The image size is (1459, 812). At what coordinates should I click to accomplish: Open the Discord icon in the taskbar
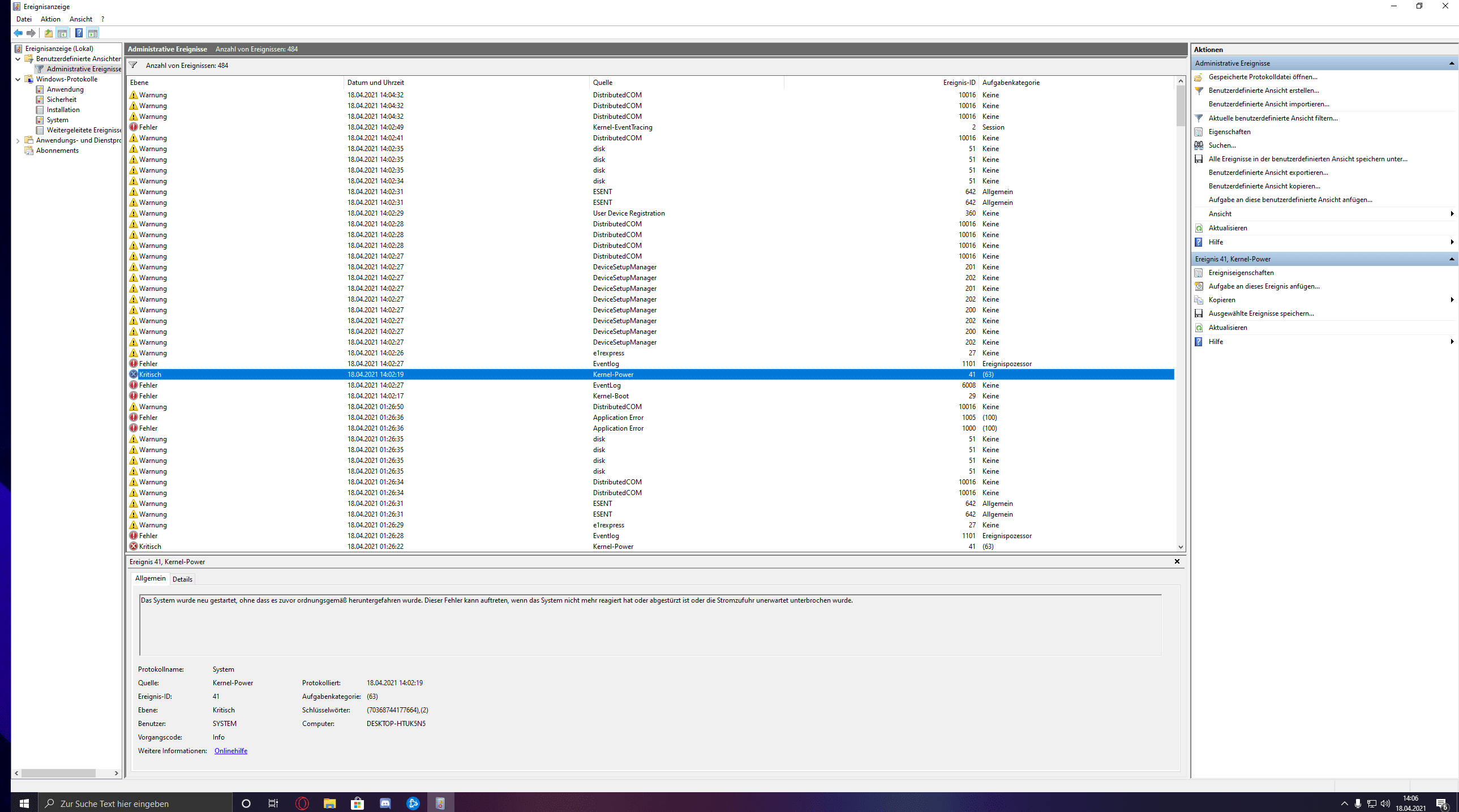coord(385,803)
